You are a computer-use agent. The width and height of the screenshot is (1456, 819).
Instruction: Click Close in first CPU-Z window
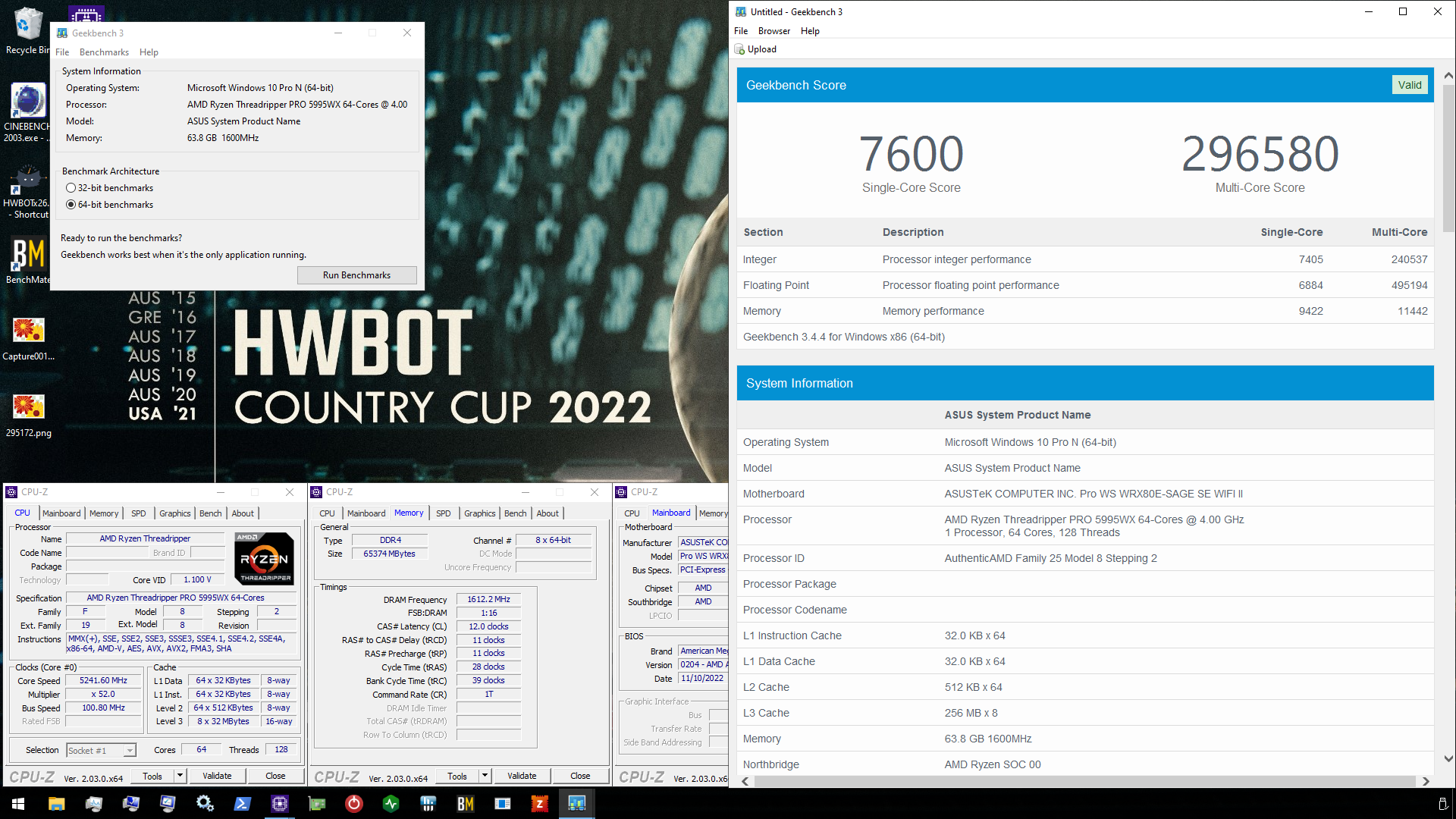275,776
